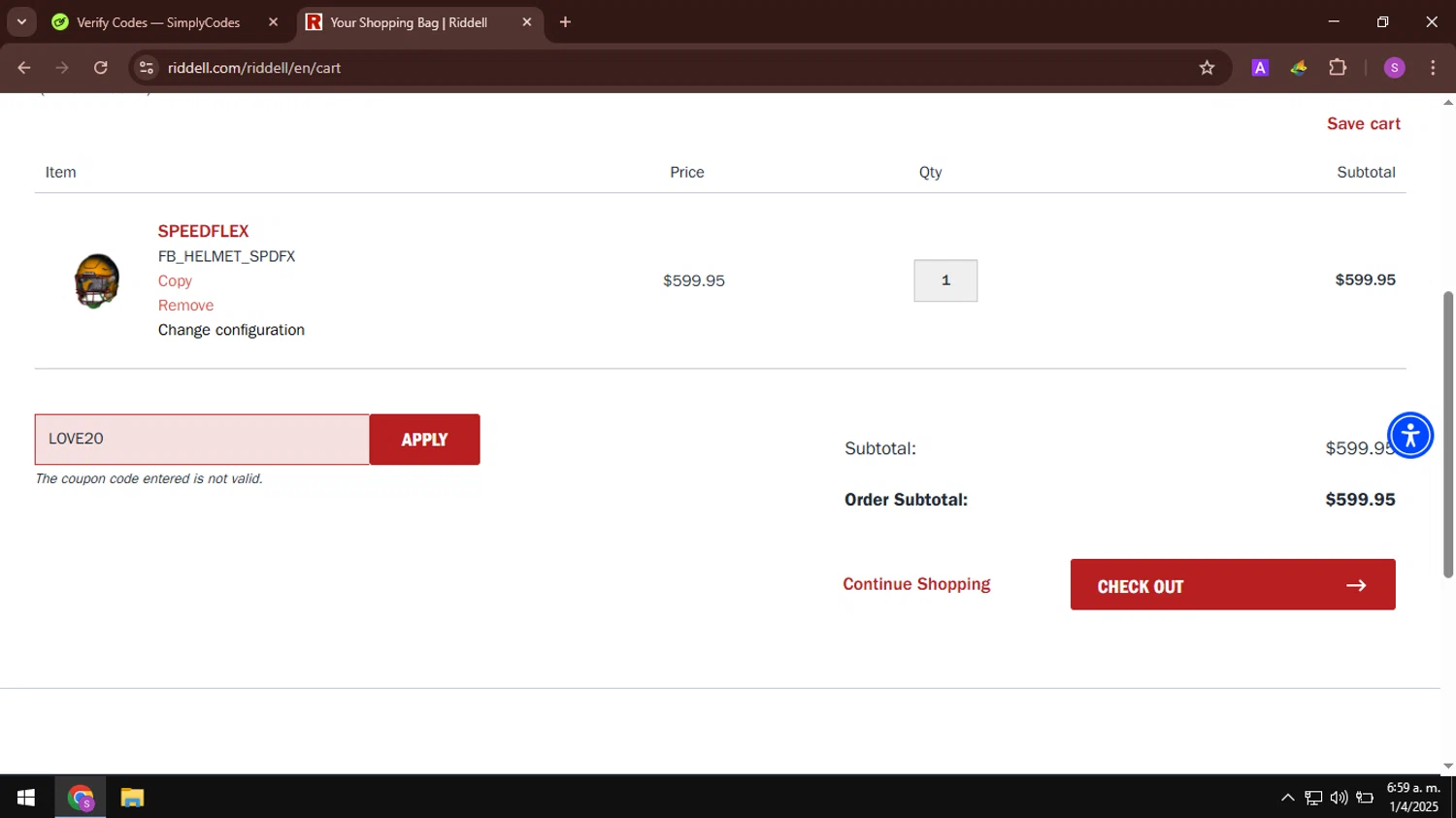Minimize the Chrome window
Viewport: 1456px width, 818px height.
point(1334,21)
